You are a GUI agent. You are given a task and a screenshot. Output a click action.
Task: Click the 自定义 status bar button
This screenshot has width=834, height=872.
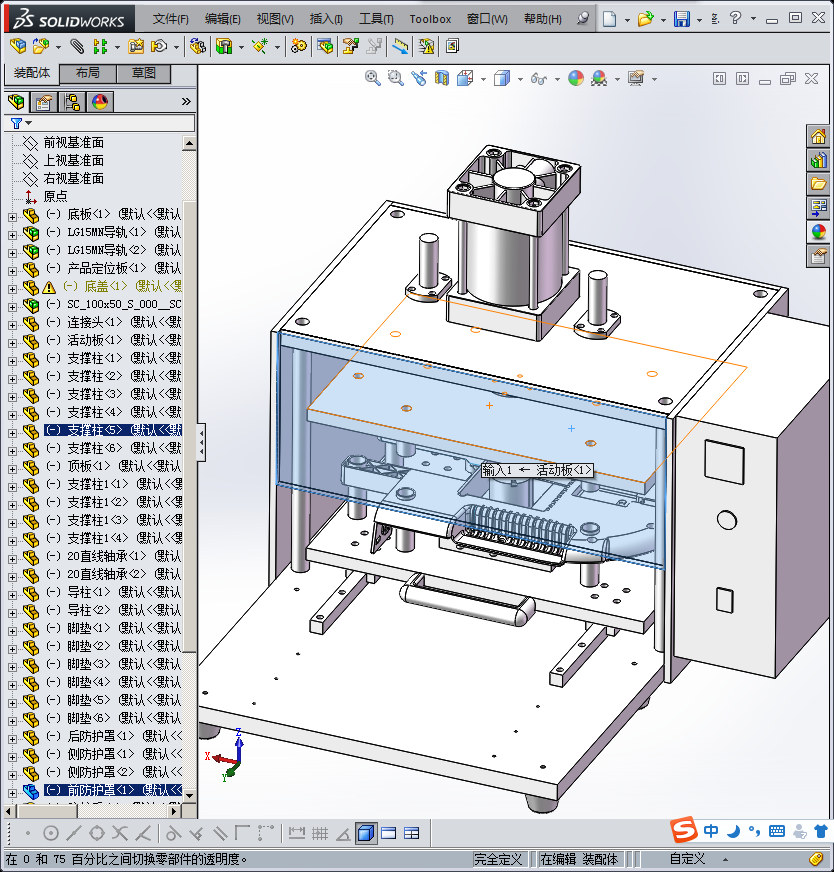(x=687, y=859)
